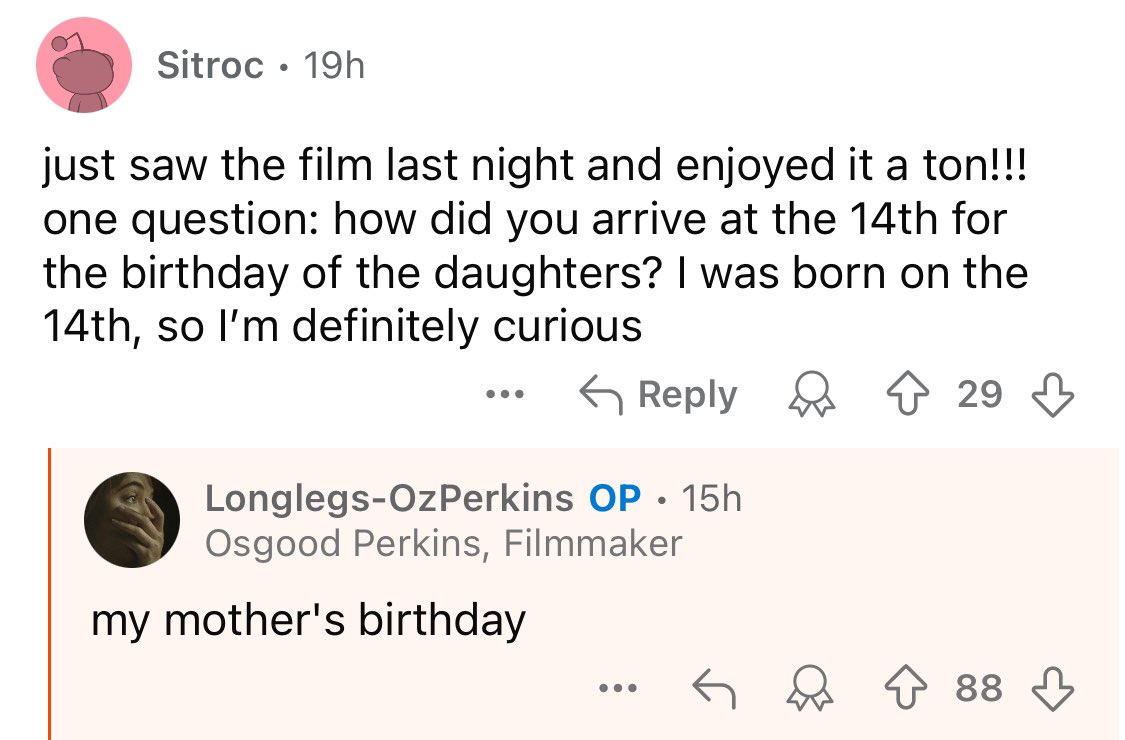Click the "my mother's birthday" comment text
The height and width of the screenshot is (740, 1125).
click(308, 620)
